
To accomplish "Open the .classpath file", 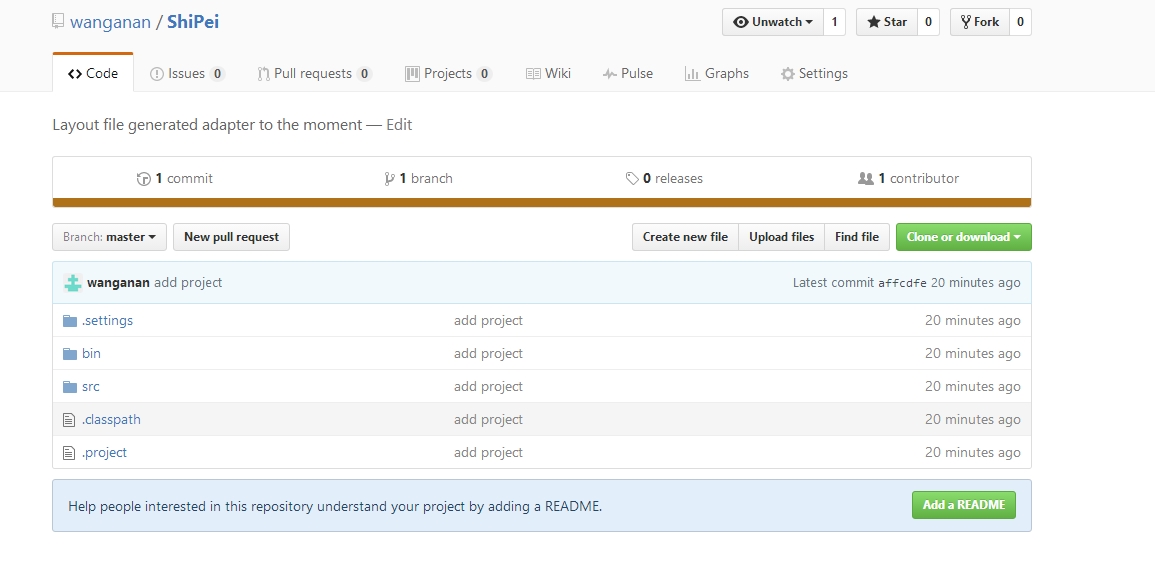I will click(111, 420).
